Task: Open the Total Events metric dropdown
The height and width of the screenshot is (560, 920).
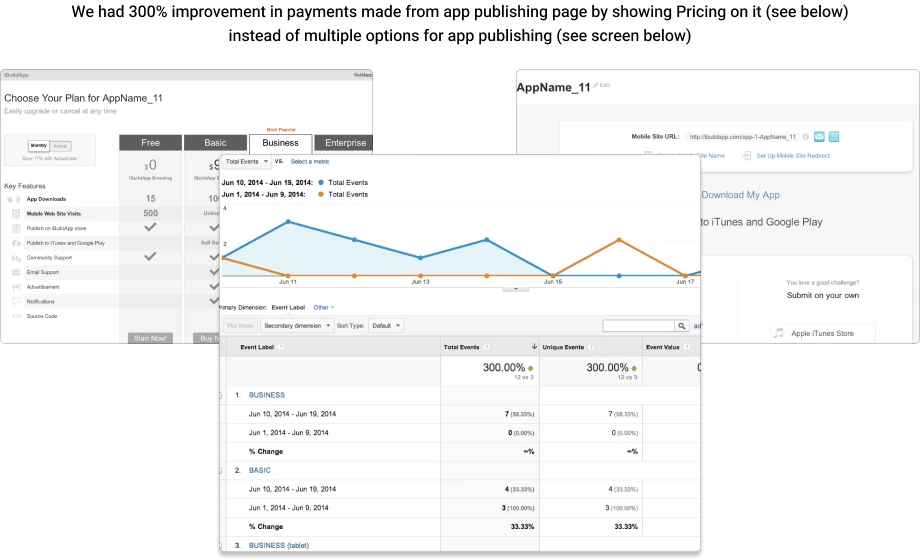Action: 246,161
